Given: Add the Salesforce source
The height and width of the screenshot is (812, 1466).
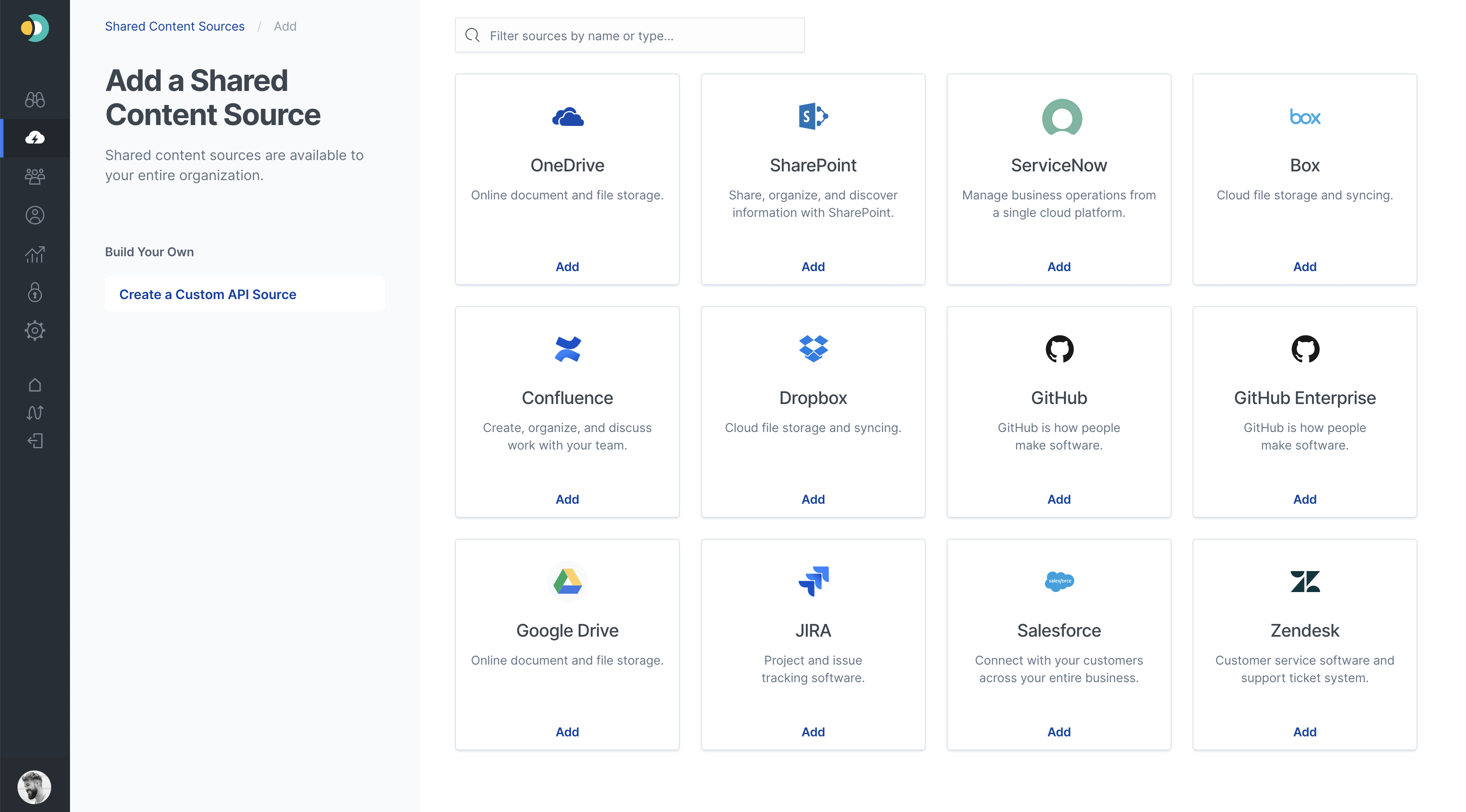Looking at the screenshot, I should pyautogui.click(x=1059, y=732).
